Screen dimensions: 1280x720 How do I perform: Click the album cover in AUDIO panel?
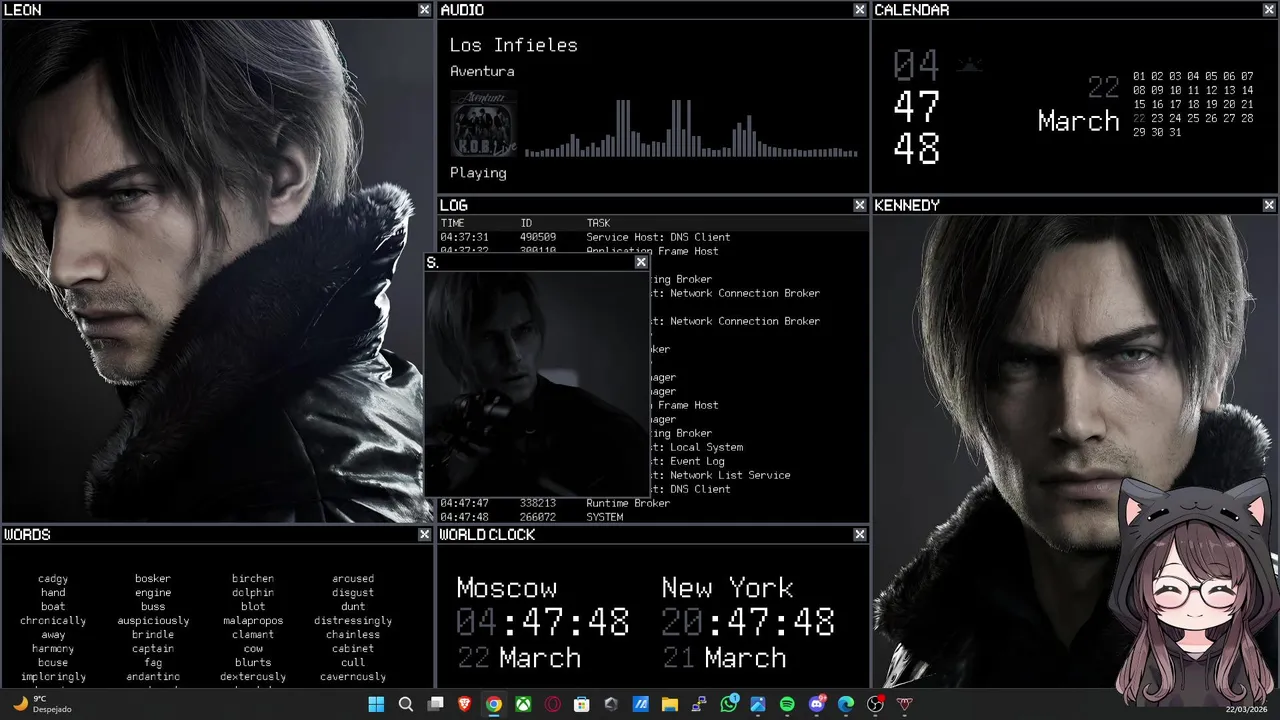click(483, 123)
